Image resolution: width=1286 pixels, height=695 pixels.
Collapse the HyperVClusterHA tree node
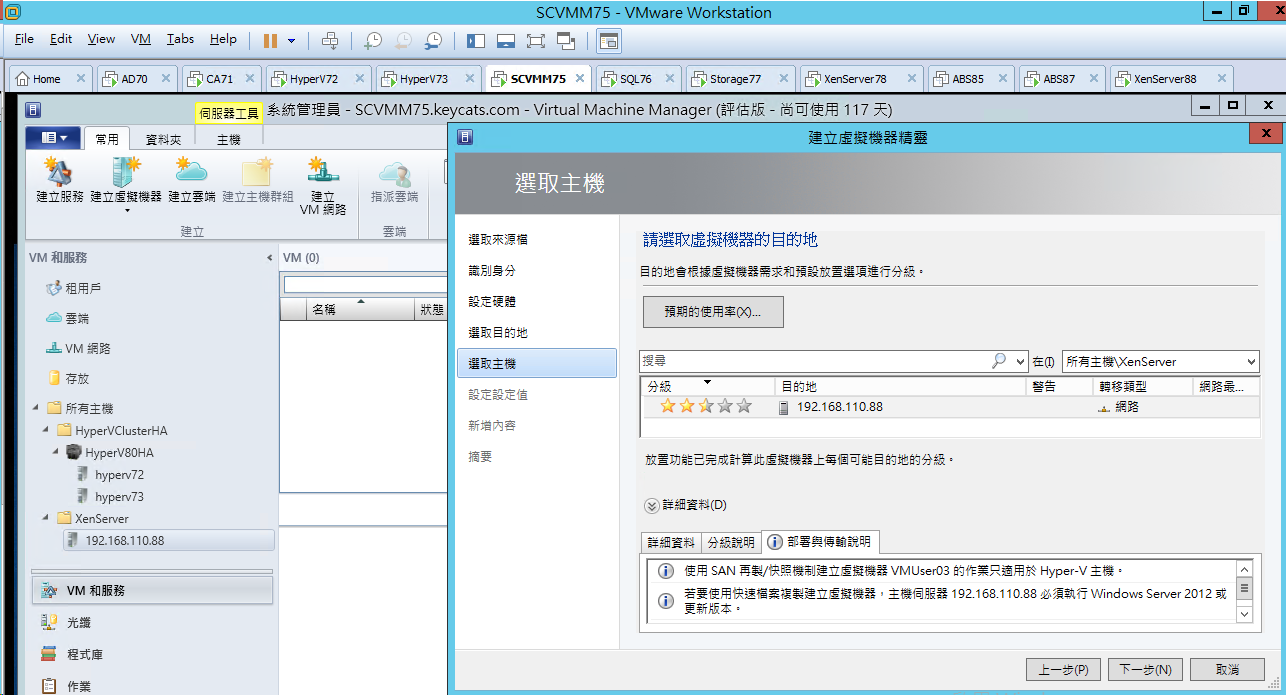(x=46, y=430)
